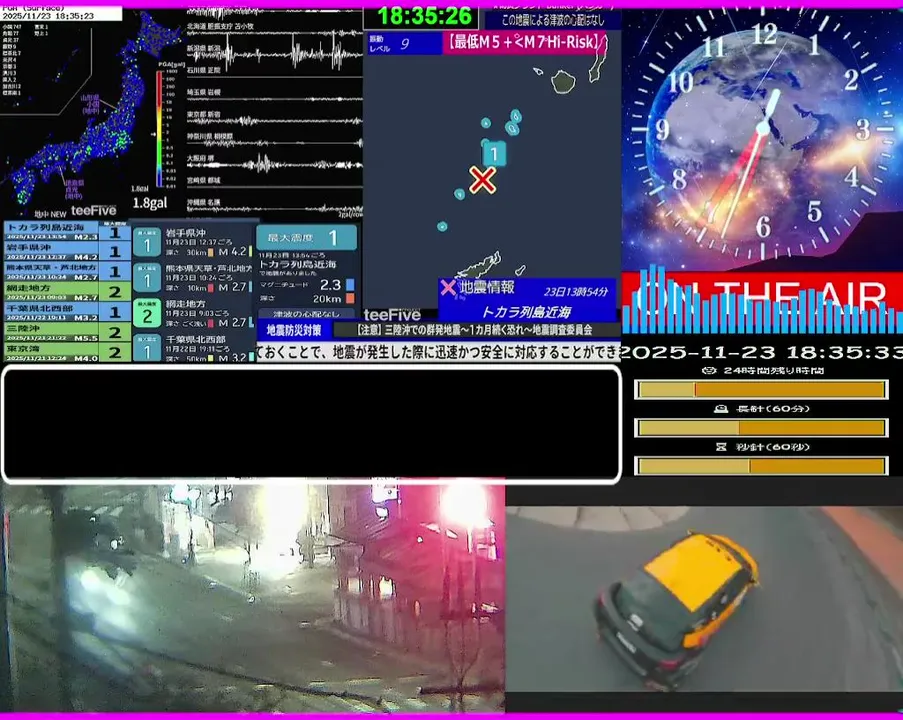Click the blue square next to magnitude 2.3
This screenshot has height=720, width=903.
click(x=350, y=285)
